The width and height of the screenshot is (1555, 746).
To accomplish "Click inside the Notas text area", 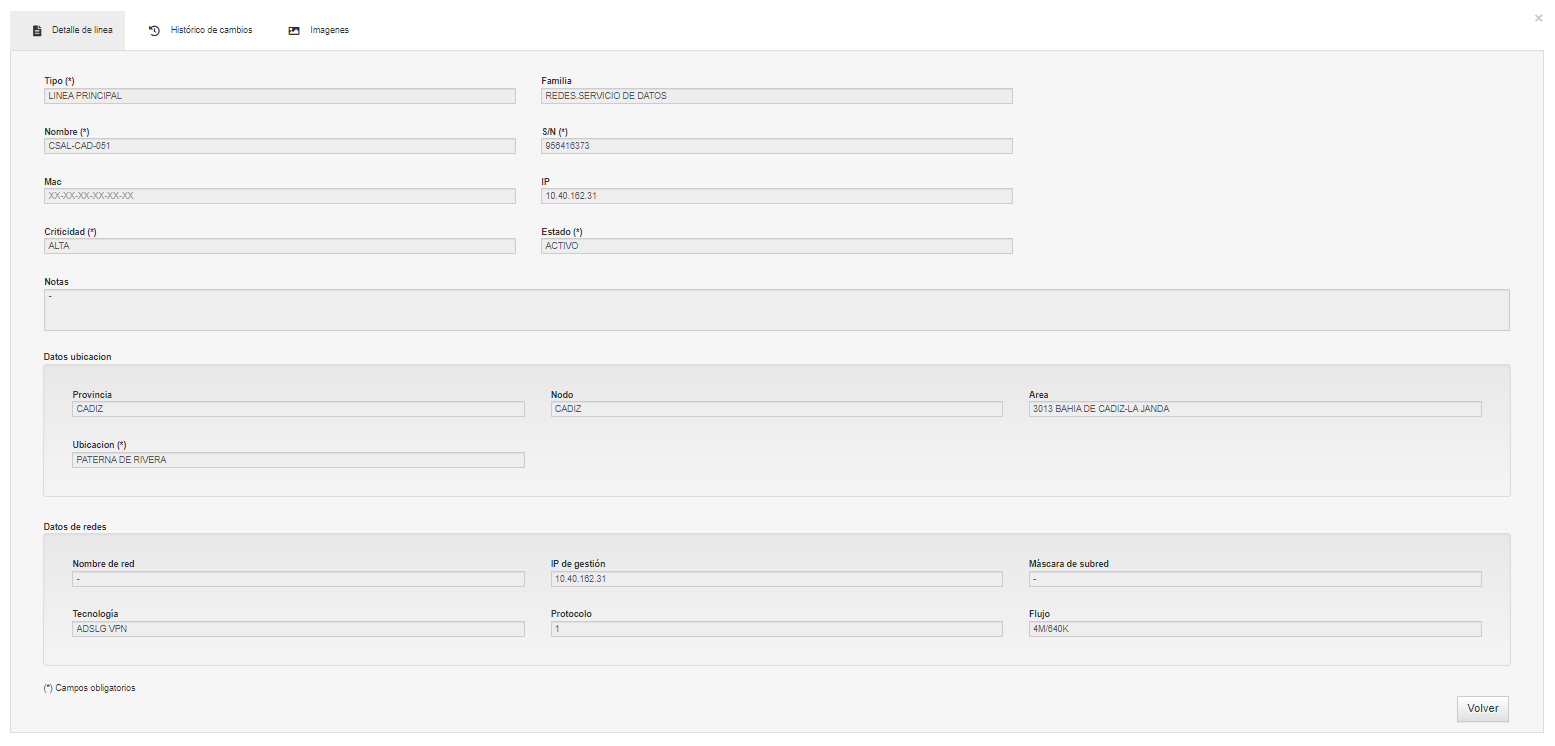I will pyautogui.click(x=777, y=310).
